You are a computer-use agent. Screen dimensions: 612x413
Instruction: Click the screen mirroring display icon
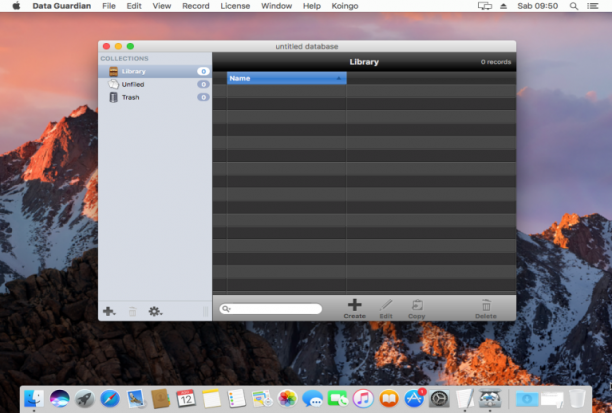point(484,6)
